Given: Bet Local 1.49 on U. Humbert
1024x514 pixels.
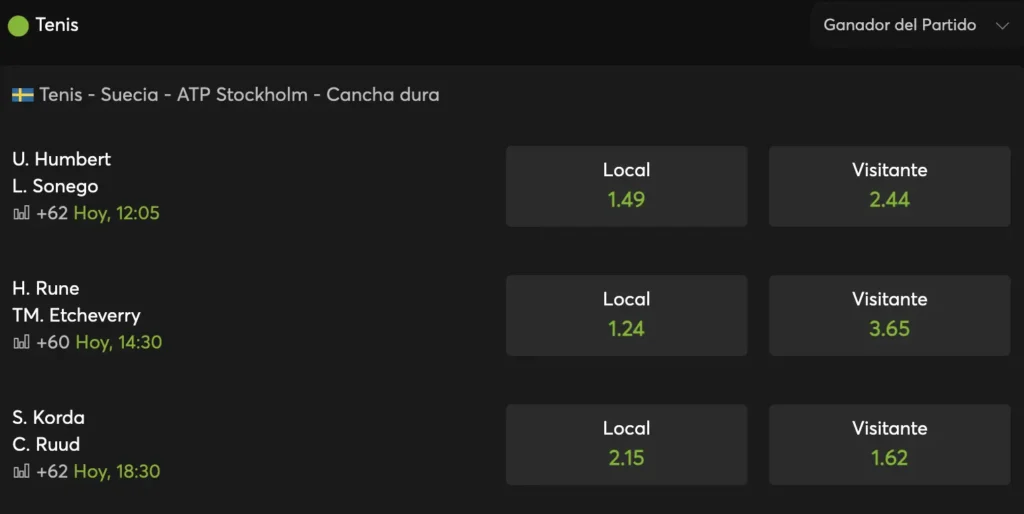Looking at the screenshot, I should click(x=626, y=186).
